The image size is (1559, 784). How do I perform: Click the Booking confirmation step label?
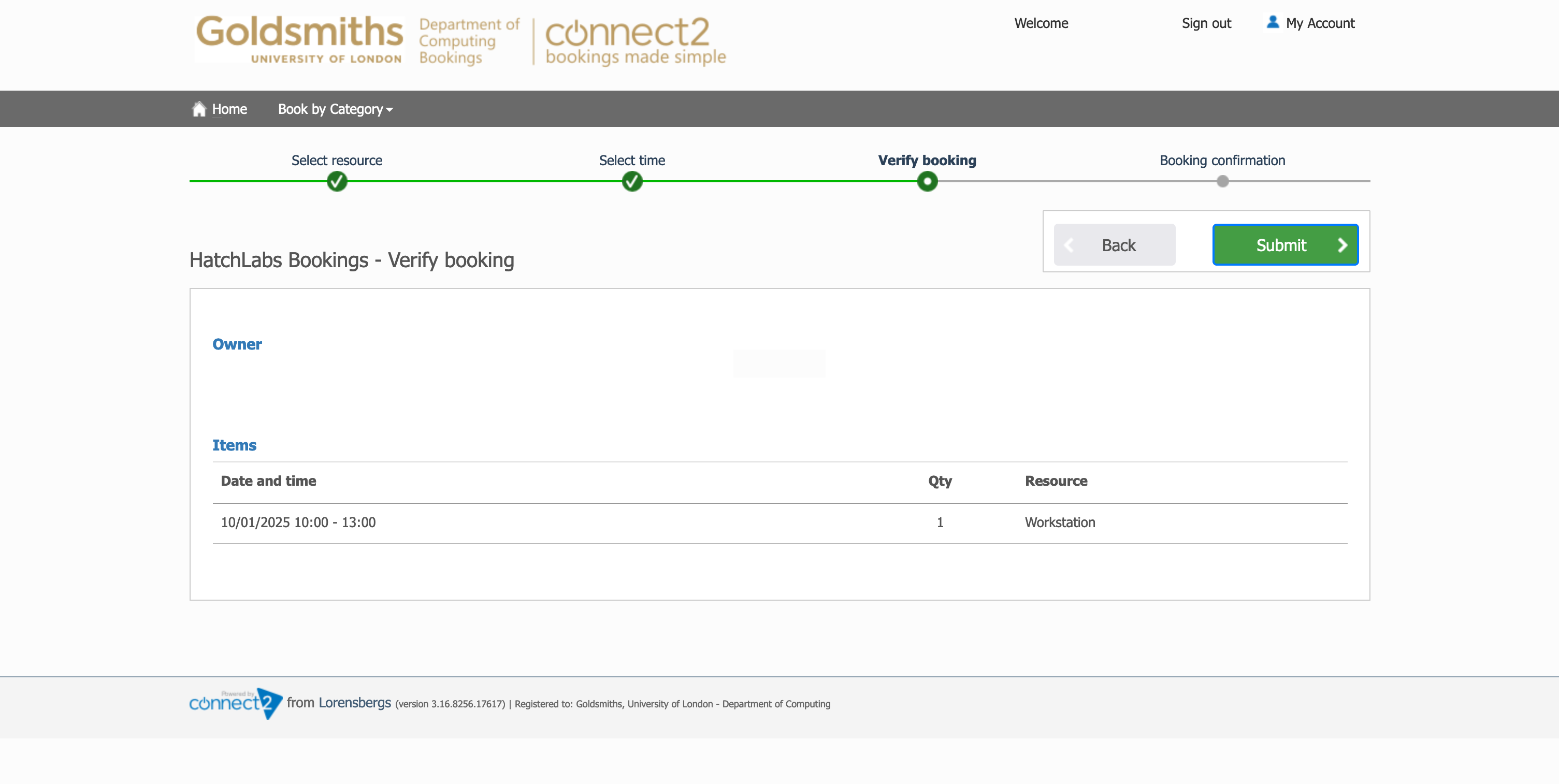(1222, 161)
